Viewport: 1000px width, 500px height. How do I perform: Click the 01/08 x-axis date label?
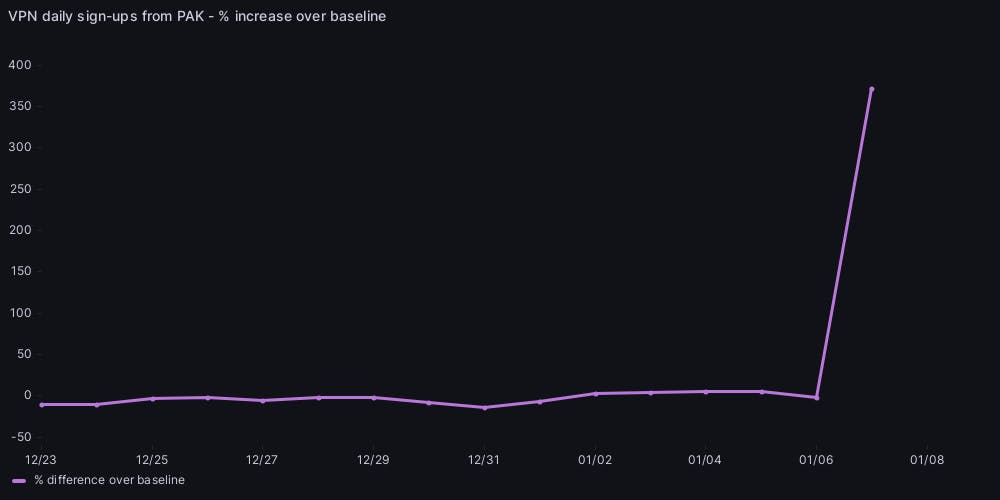(927, 460)
